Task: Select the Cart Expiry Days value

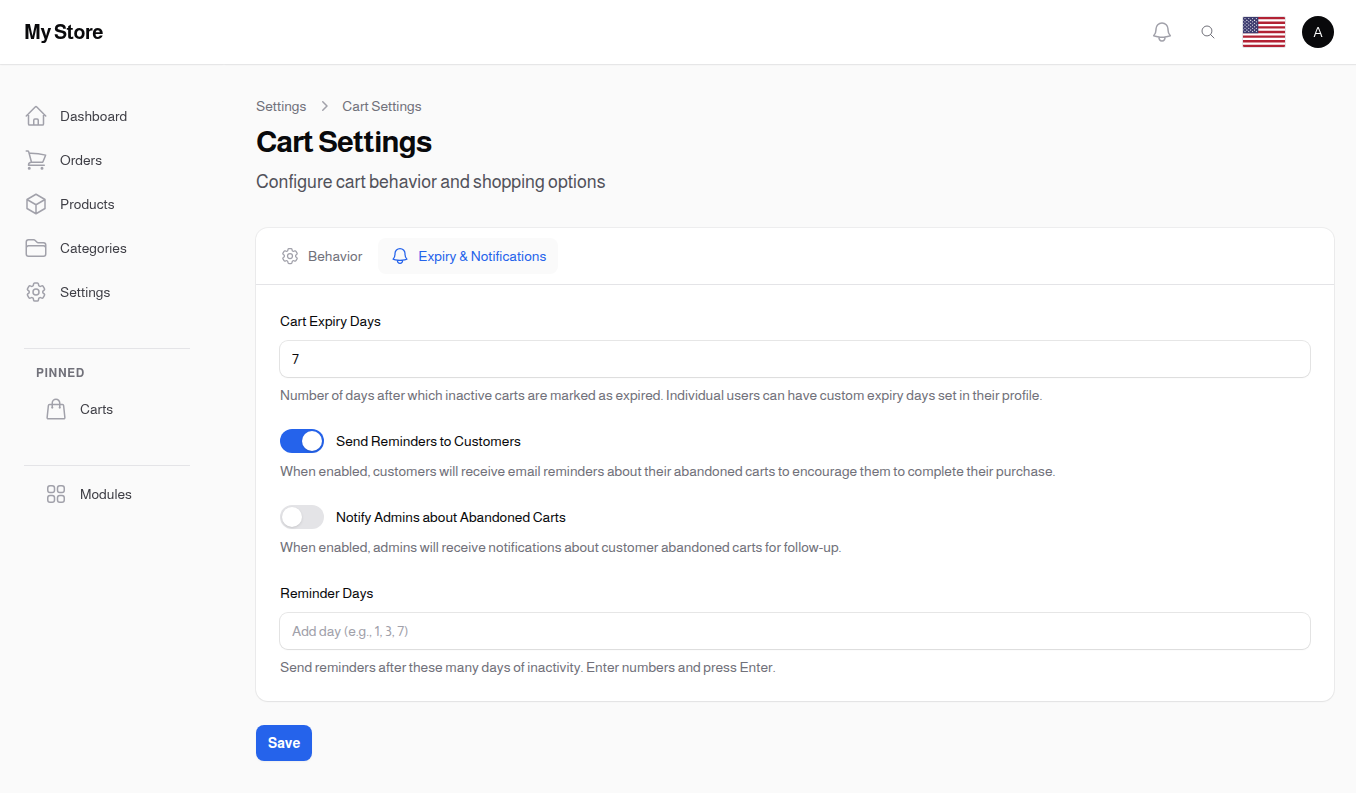Action: pos(794,359)
